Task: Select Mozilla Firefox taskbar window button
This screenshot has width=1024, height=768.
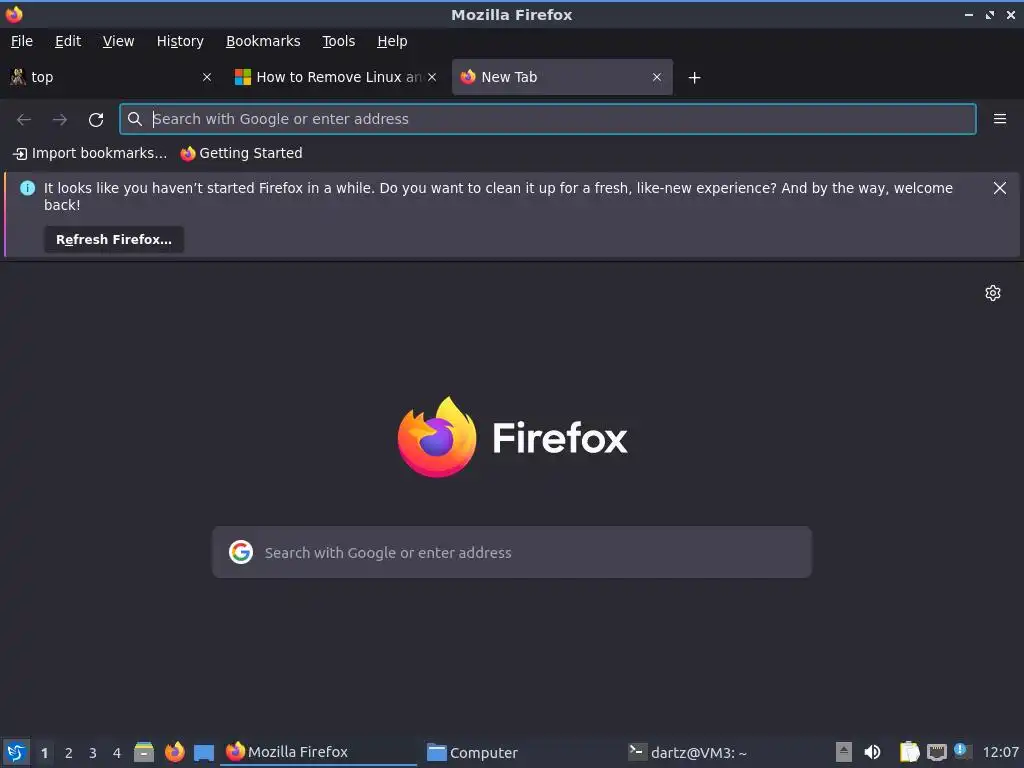Action: coord(318,752)
